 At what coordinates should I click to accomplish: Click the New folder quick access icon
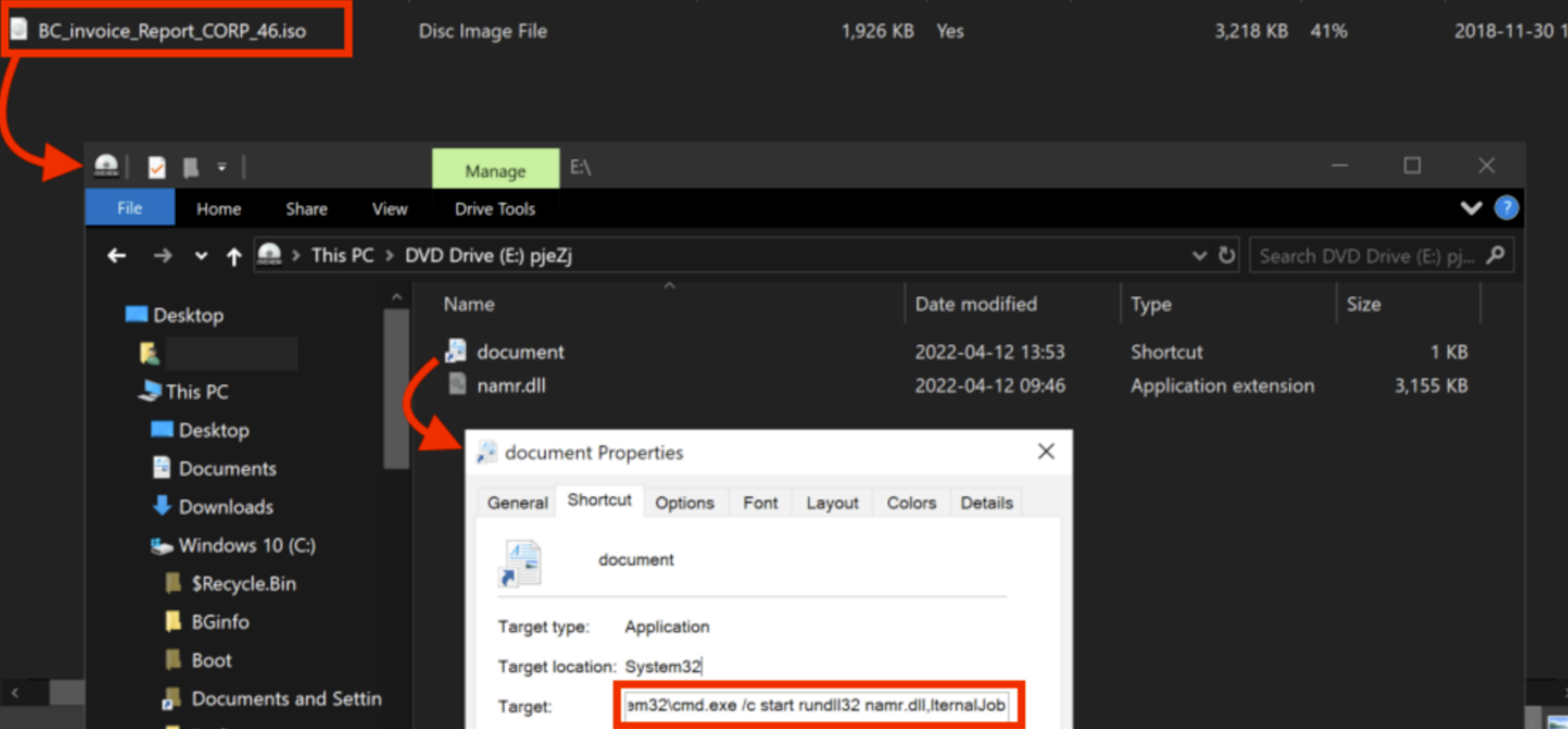[191, 167]
